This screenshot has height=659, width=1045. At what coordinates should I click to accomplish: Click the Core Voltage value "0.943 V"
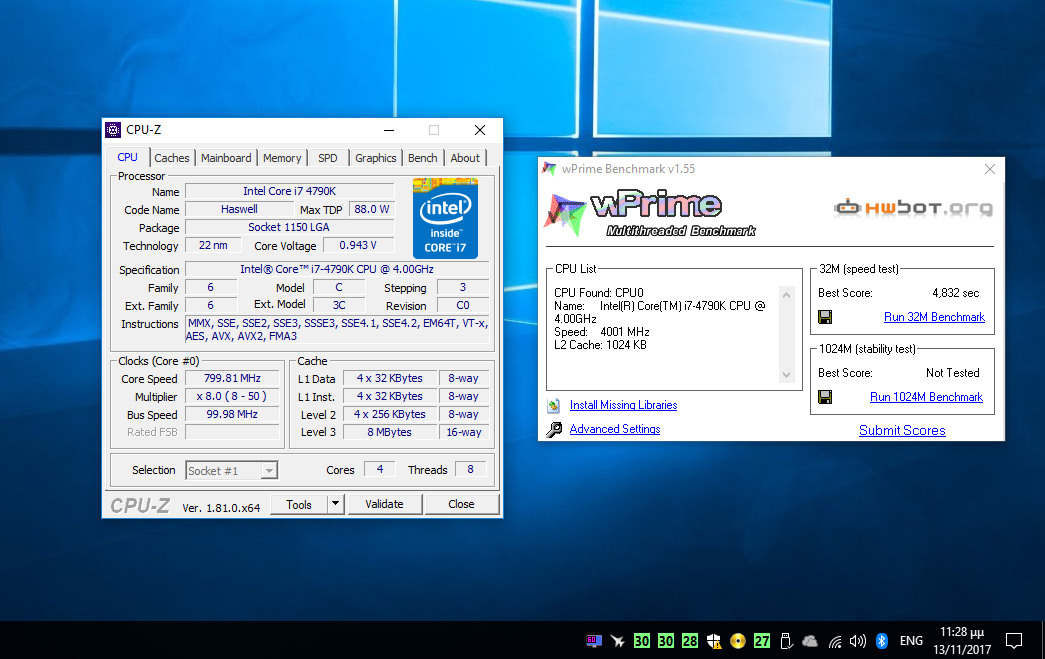tap(359, 245)
